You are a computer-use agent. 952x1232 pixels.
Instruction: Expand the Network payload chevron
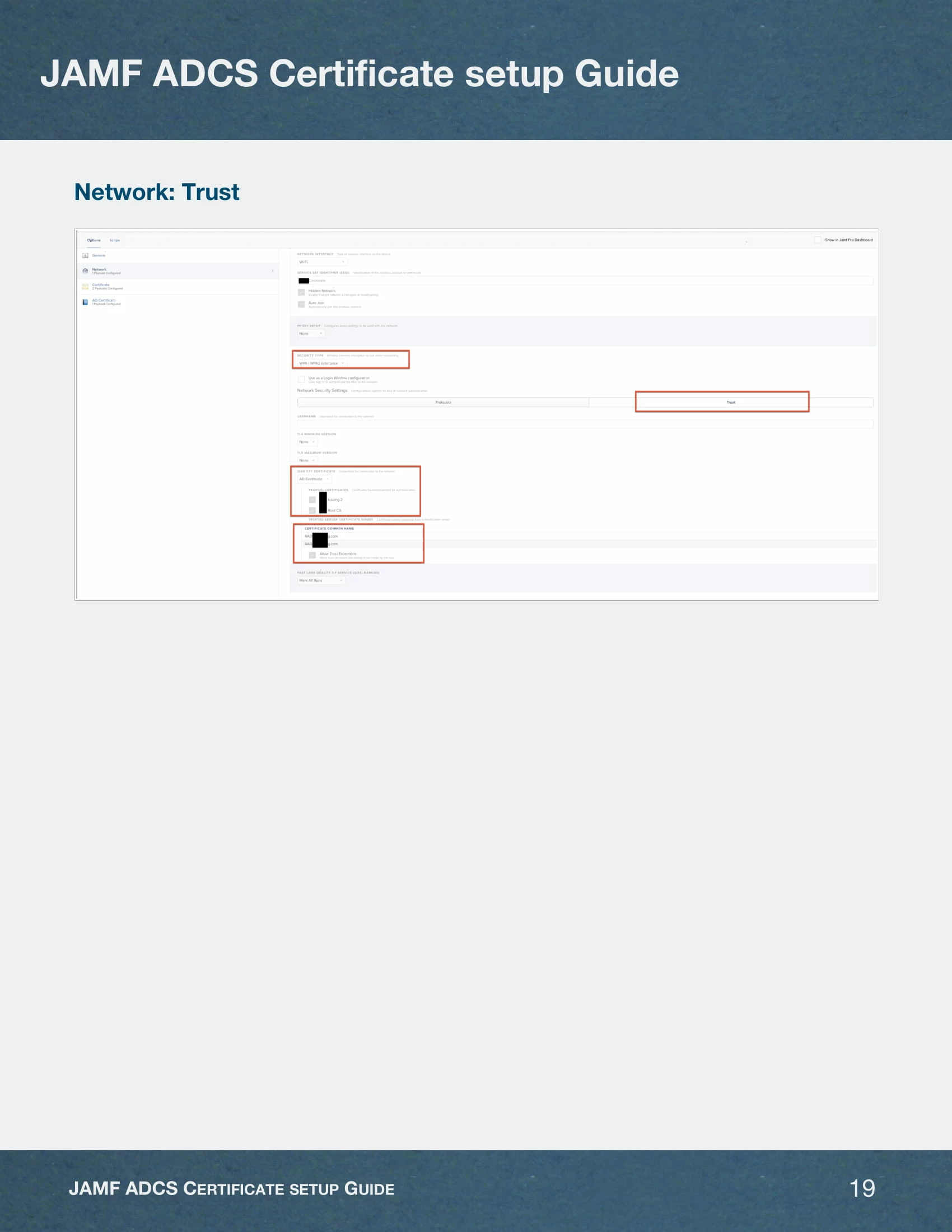tap(273, 271)
